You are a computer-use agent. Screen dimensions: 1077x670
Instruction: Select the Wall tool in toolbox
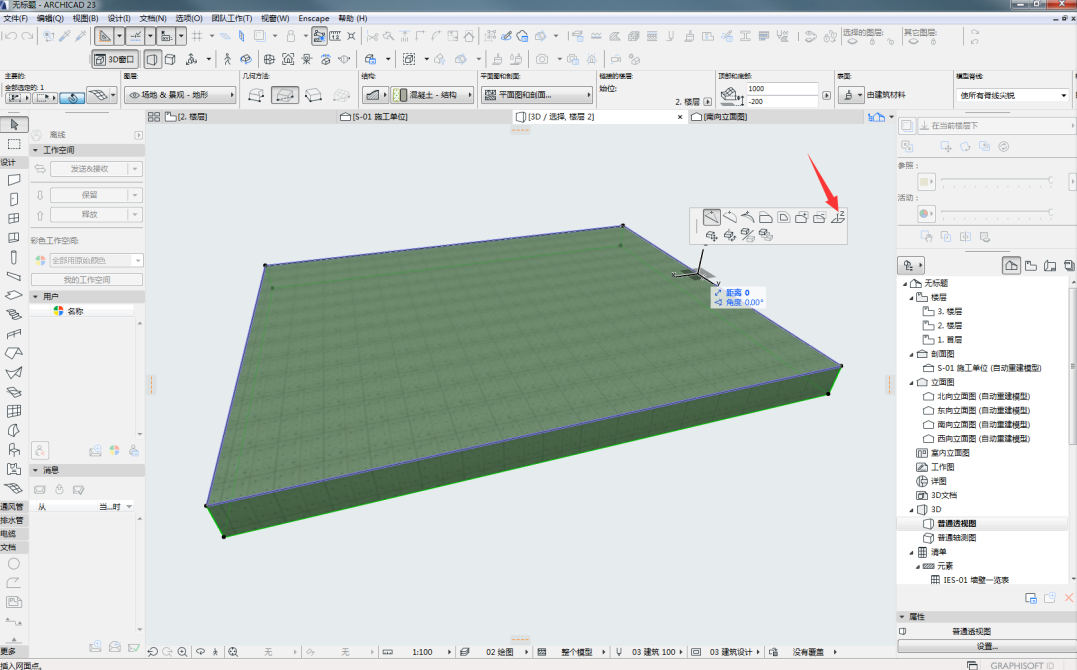(14, 180)
